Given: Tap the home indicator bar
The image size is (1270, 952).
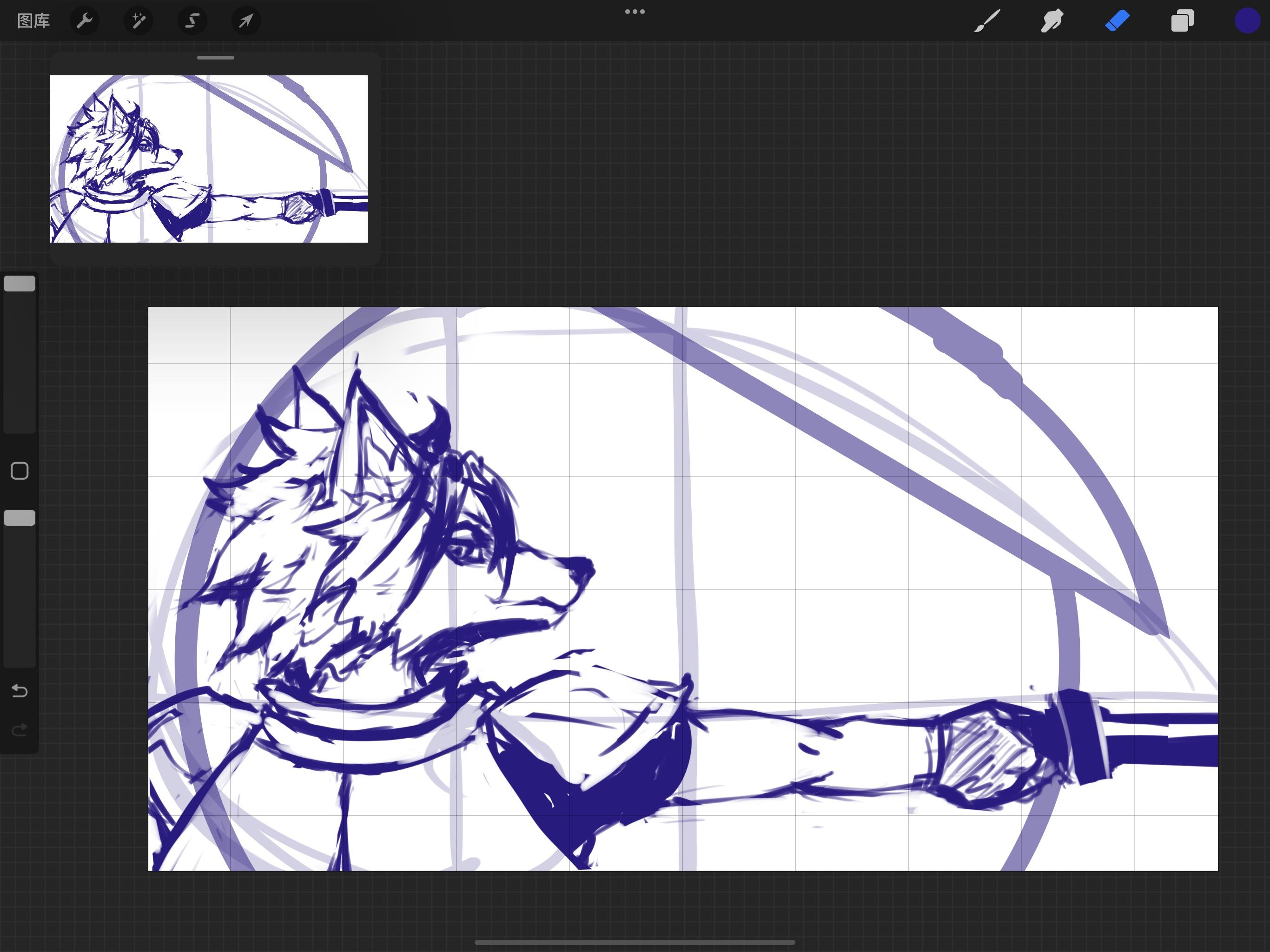Looking at the screenshot, I should click(635, 942).
